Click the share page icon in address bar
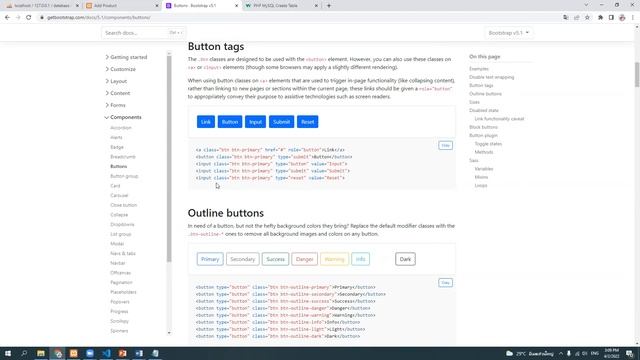Screen dimensions: 640x360 click(576, 18)
